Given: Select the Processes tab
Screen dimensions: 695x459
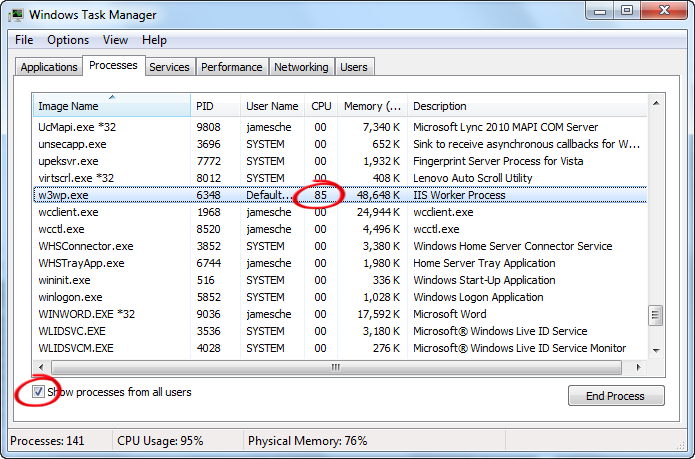Looking at the screenshot, I should 113,65.
